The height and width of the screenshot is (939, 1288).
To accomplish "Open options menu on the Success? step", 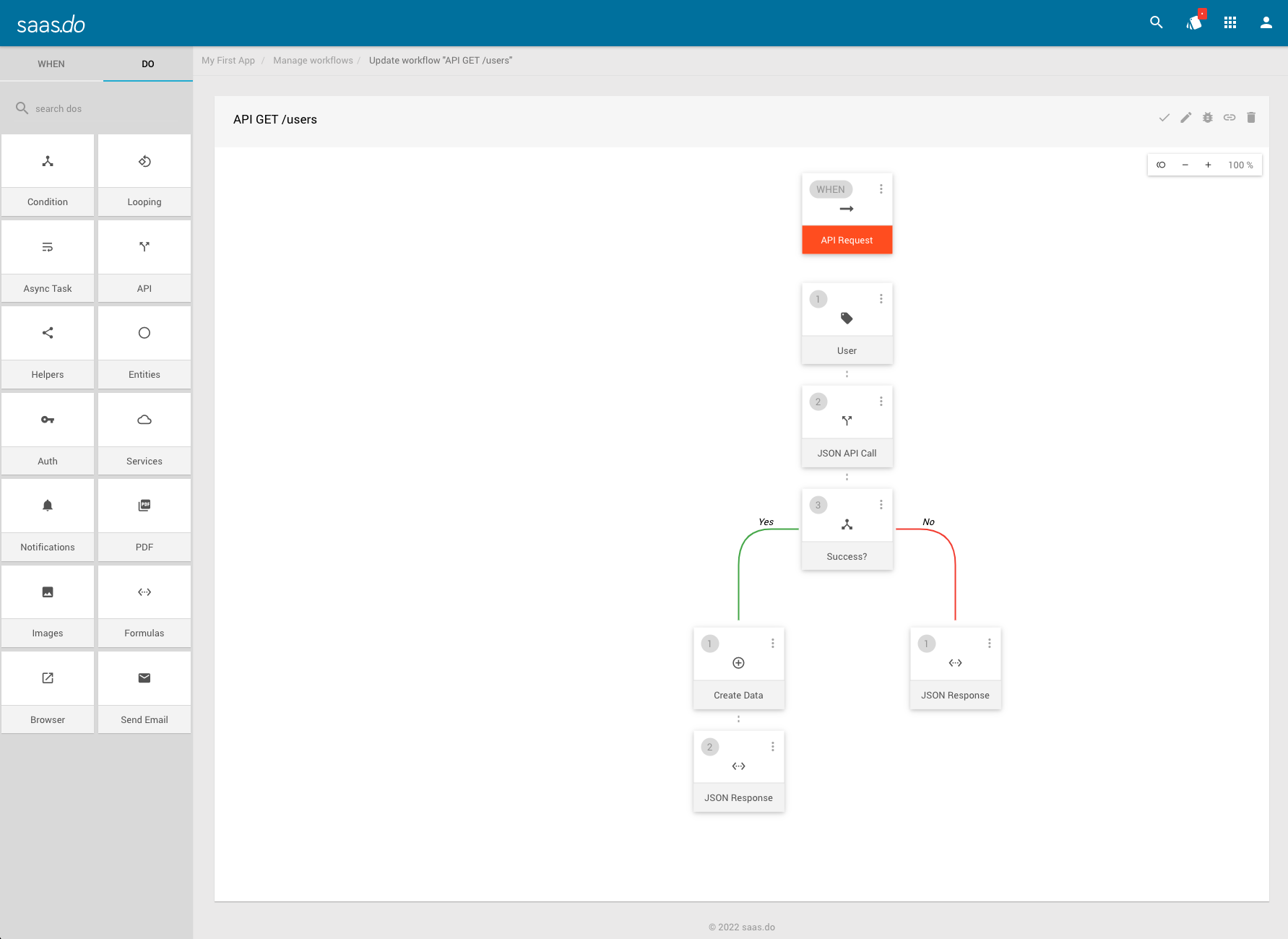I will coord(881,504).
